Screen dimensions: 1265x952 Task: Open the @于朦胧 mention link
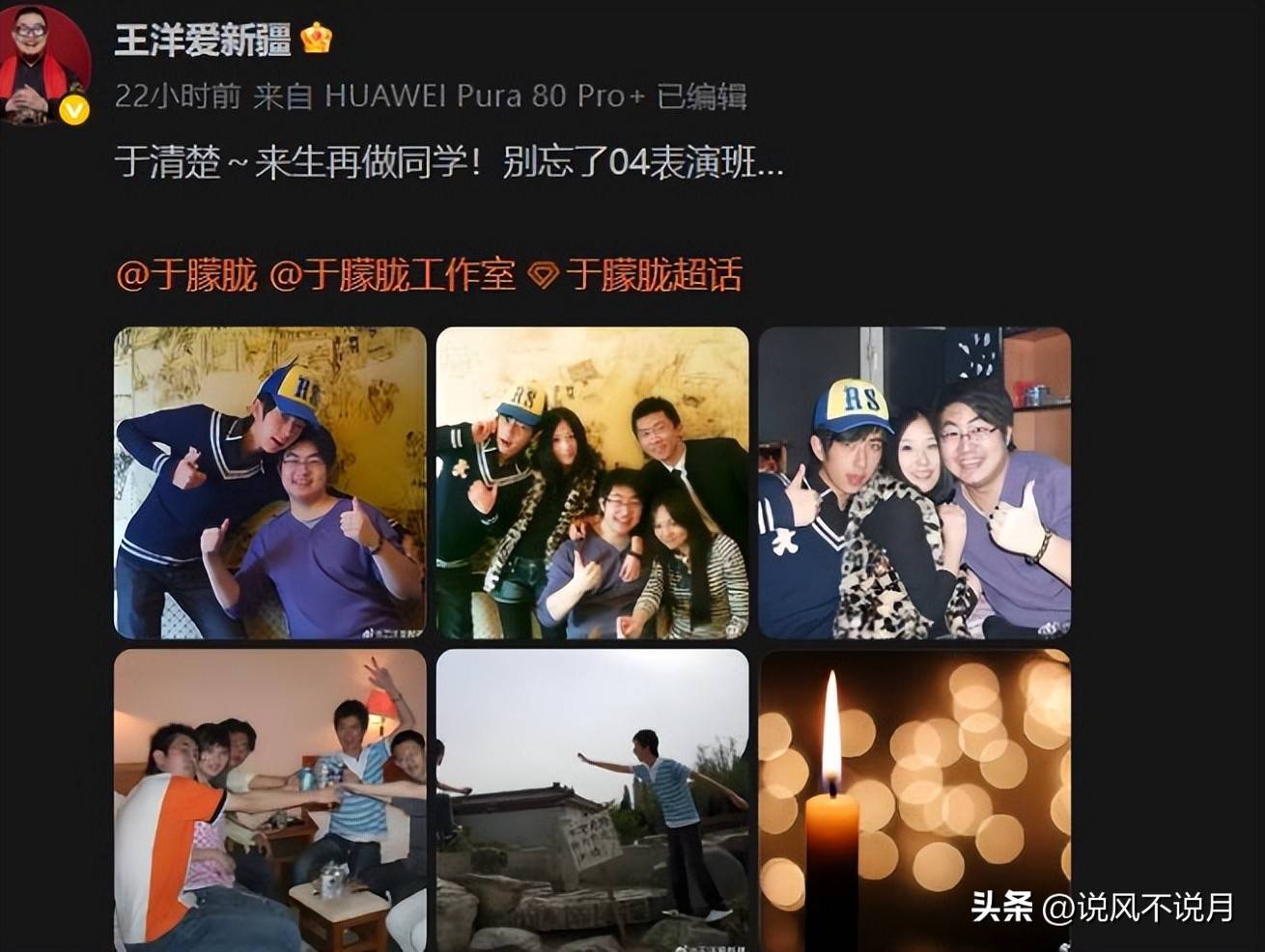(186, 276)
